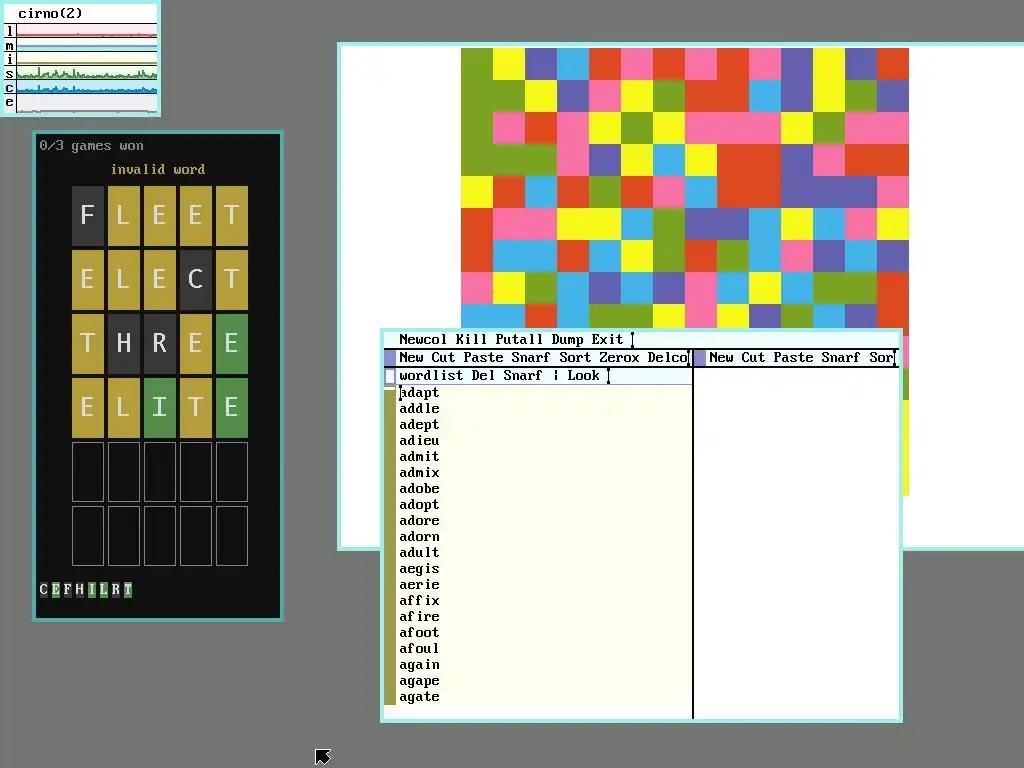The height and width of the screenshot is (768, 1024).
Task: Click the word adobe in the list
Action: point(419,488)
